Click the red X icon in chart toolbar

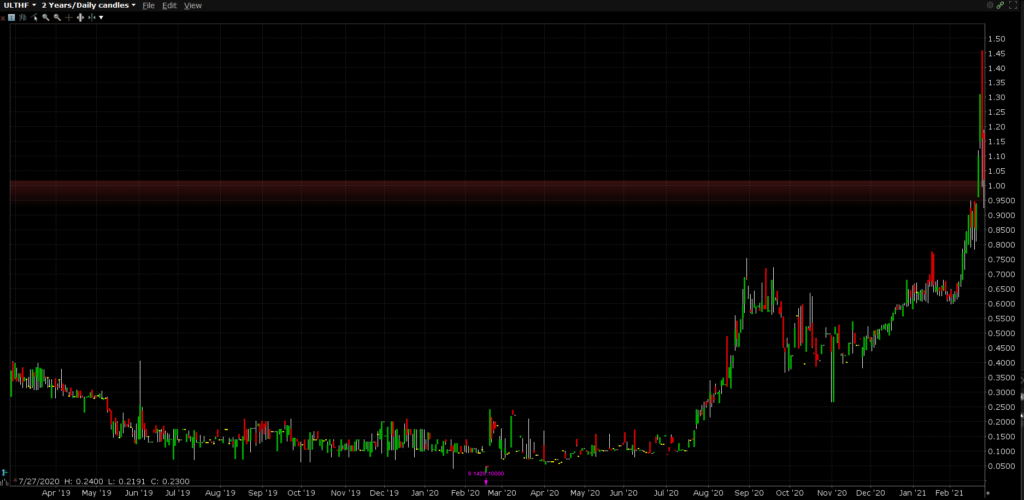[x=3, y=18]
